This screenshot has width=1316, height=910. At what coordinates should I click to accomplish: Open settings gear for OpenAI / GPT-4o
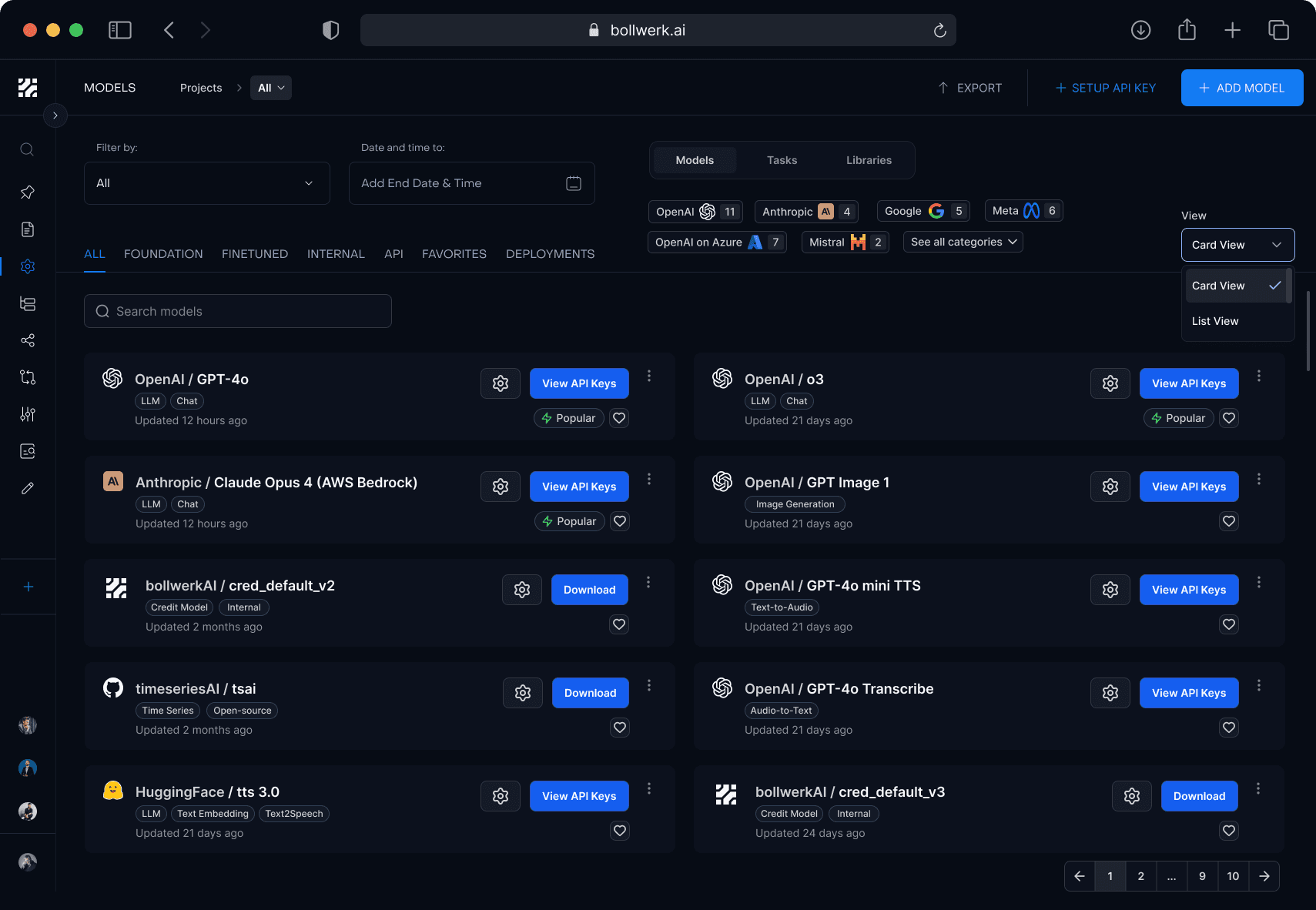pos(501,383)
